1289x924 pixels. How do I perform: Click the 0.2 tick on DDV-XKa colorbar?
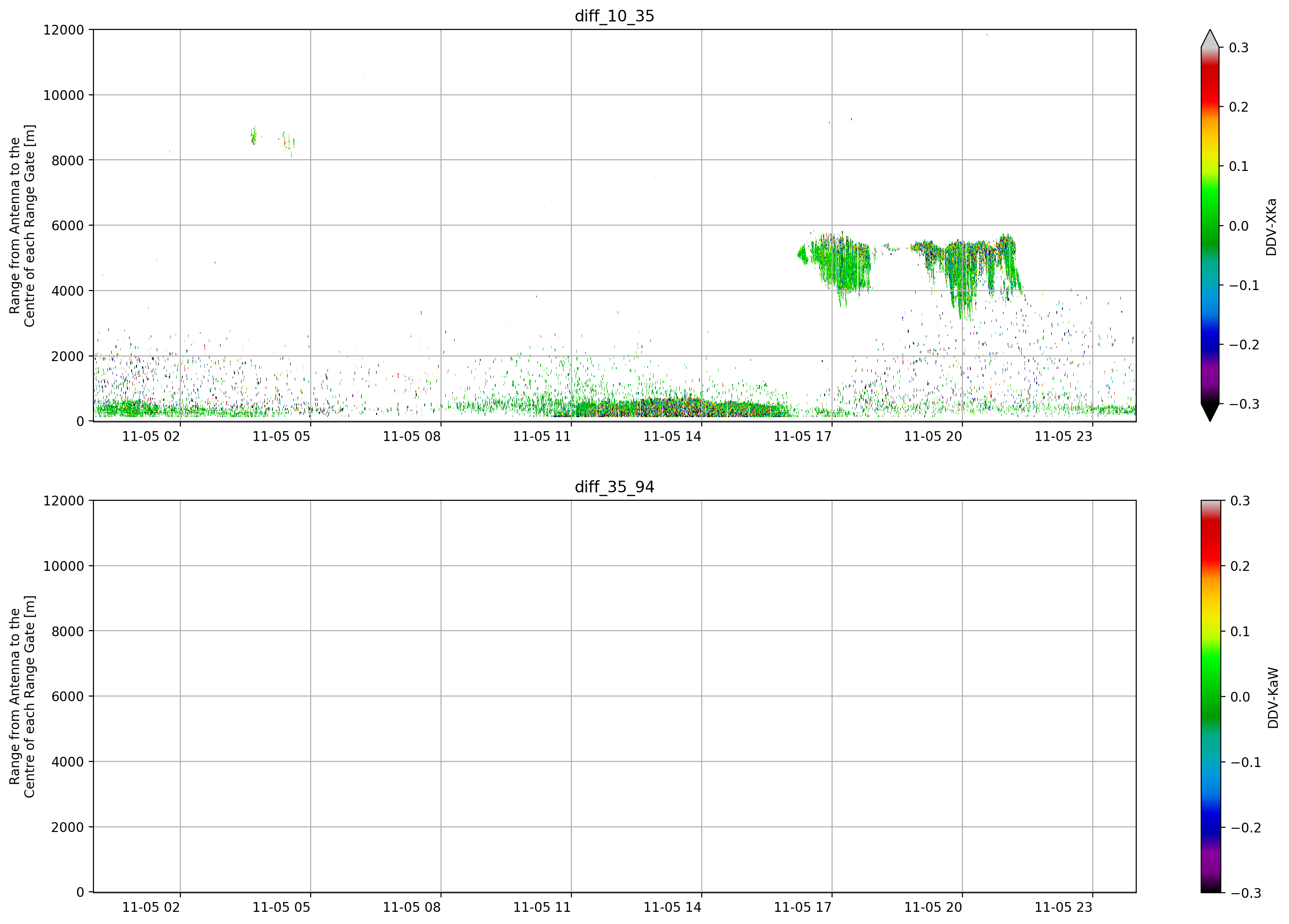click(x=1239, y=107)
